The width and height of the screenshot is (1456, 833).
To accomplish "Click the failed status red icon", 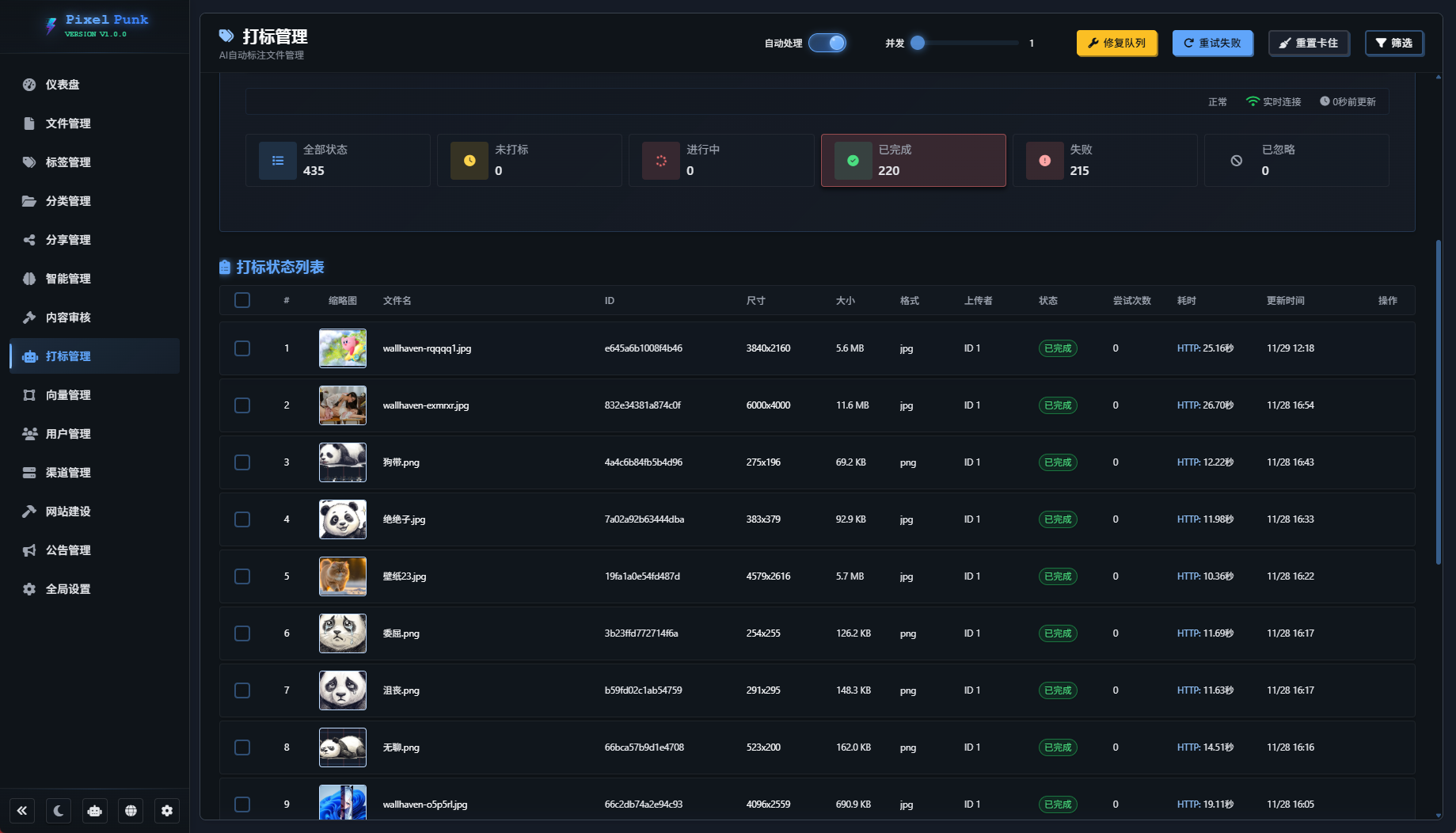I will tap(1044, 161).
